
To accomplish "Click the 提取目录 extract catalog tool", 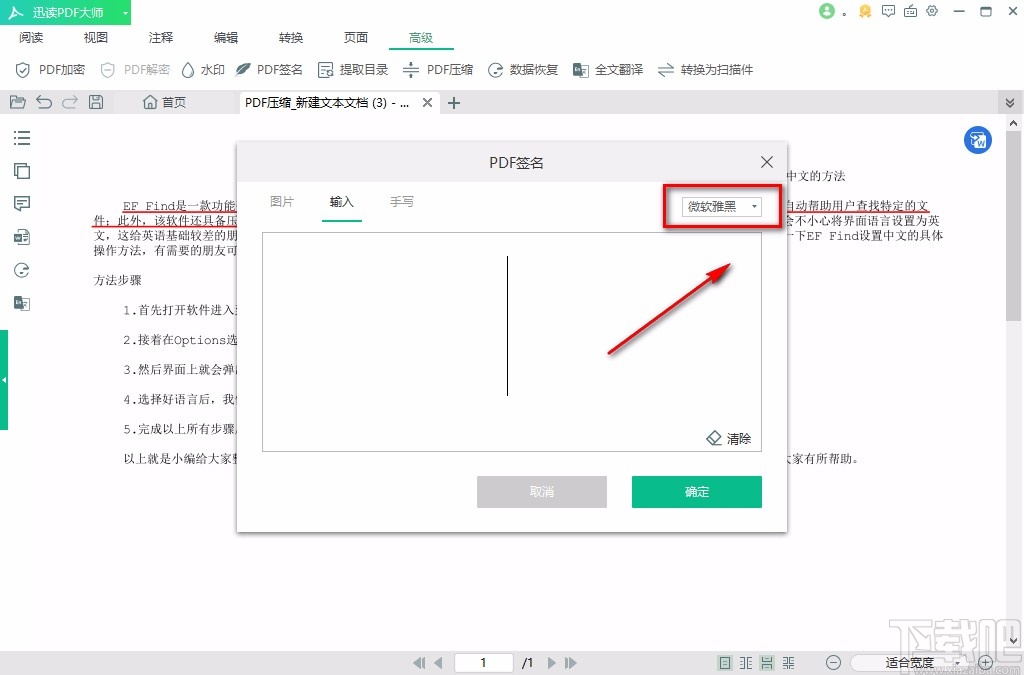I will coord(352,69).
